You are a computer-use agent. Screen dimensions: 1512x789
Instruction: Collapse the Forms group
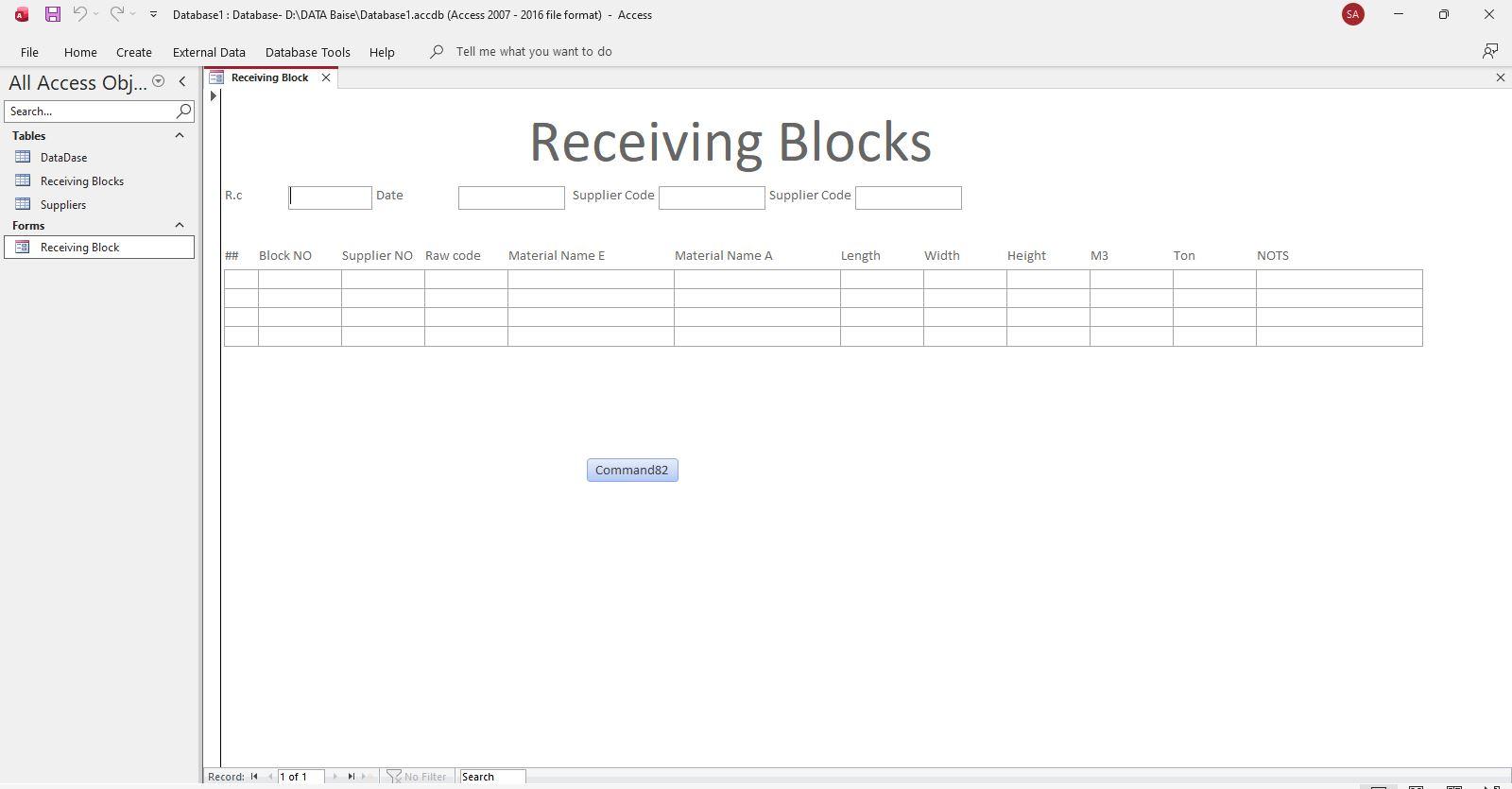(180, 226)
